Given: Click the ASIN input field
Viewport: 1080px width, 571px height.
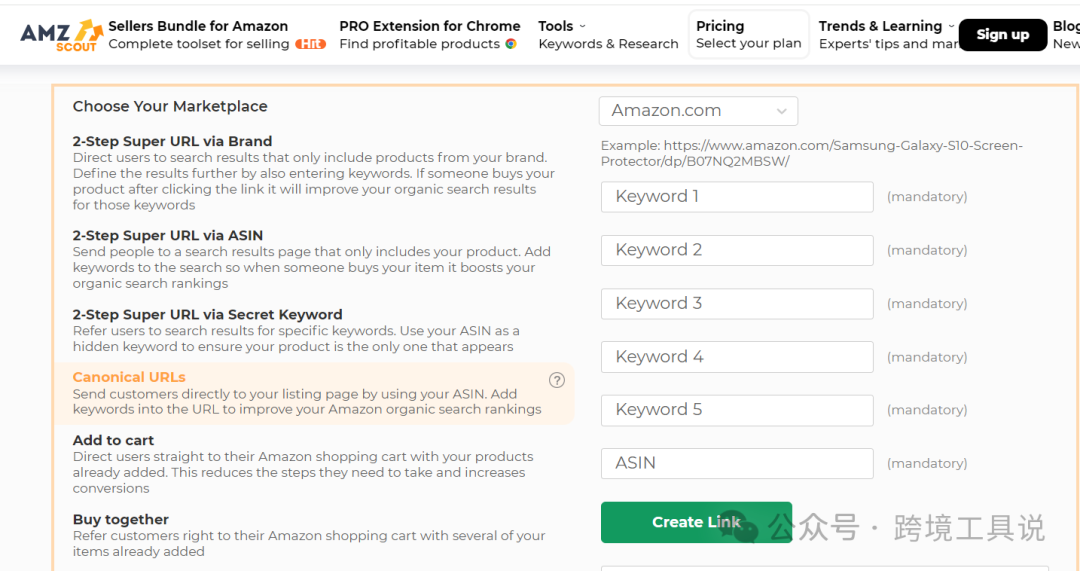Looking at the screenshot, I should pos(737,464).
